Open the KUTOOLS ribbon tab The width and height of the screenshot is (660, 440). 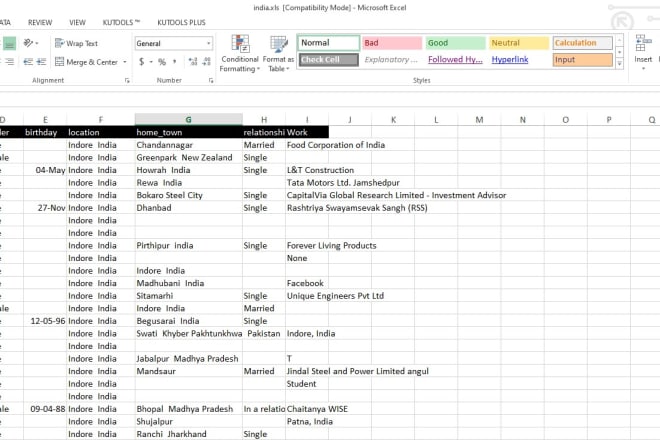coord(121,22)
